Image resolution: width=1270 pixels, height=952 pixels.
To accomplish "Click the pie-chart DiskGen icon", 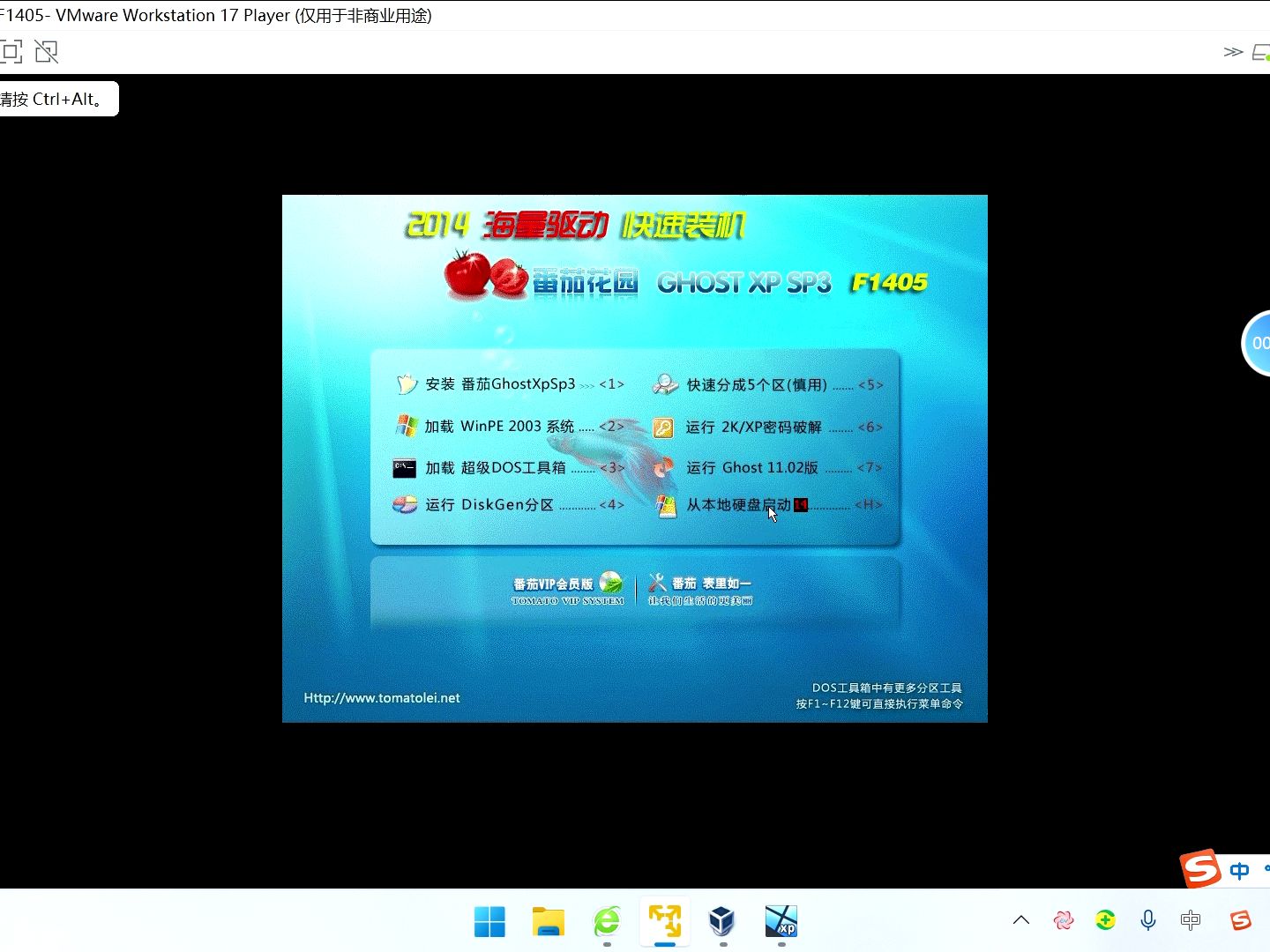I will point(405,505).
